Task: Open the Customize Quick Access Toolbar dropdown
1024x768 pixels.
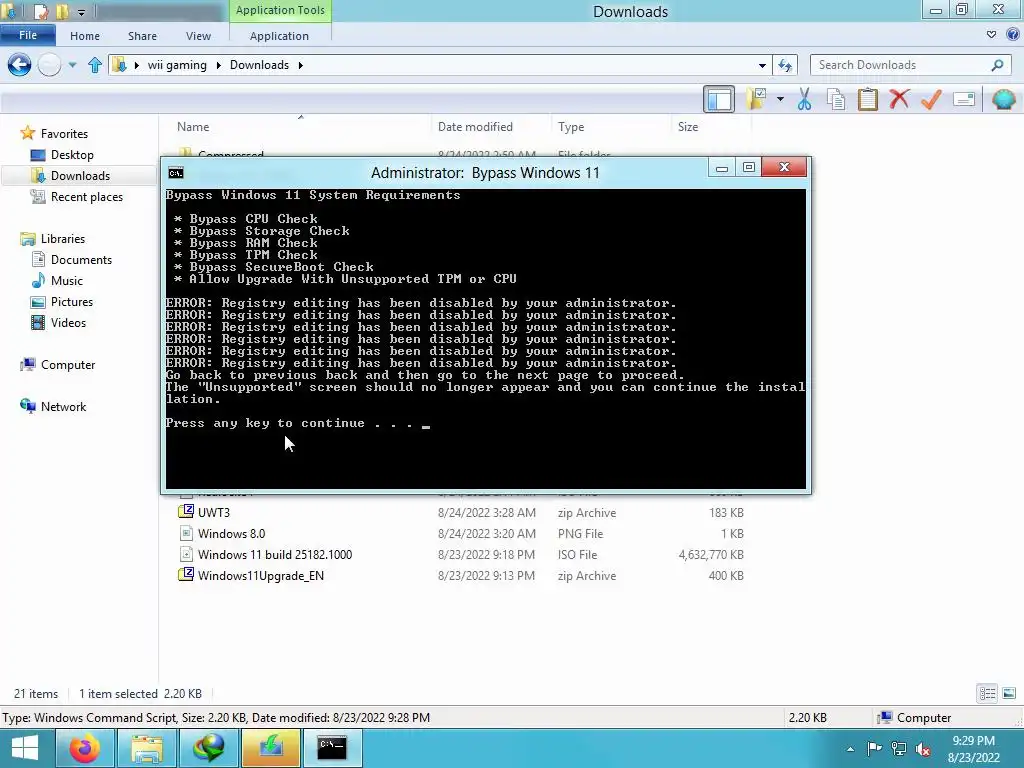Action: (81, 12)
